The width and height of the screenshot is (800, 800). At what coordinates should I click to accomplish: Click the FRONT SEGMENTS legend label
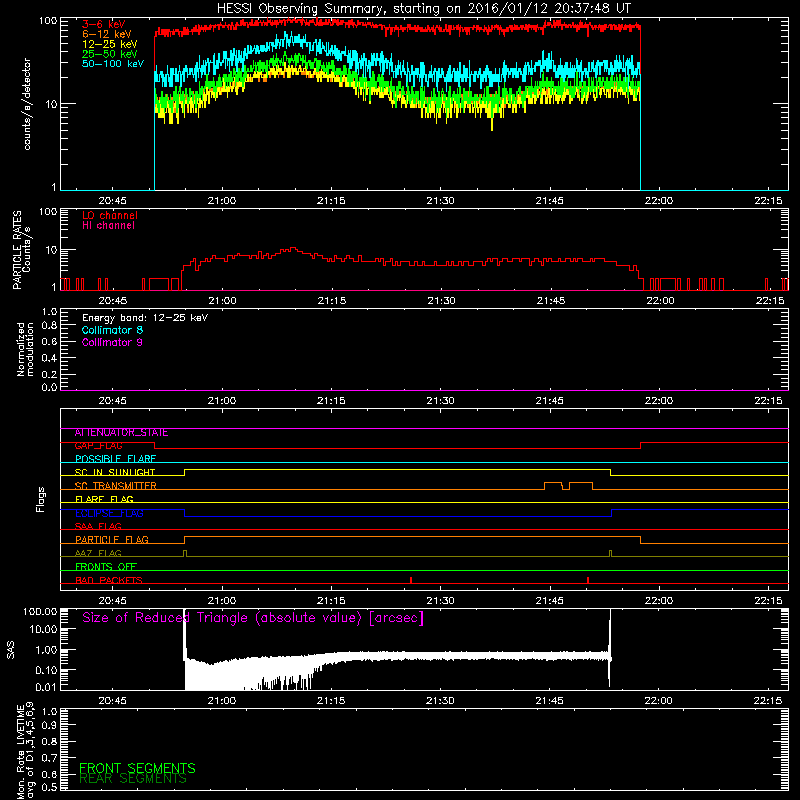(137, 768)
